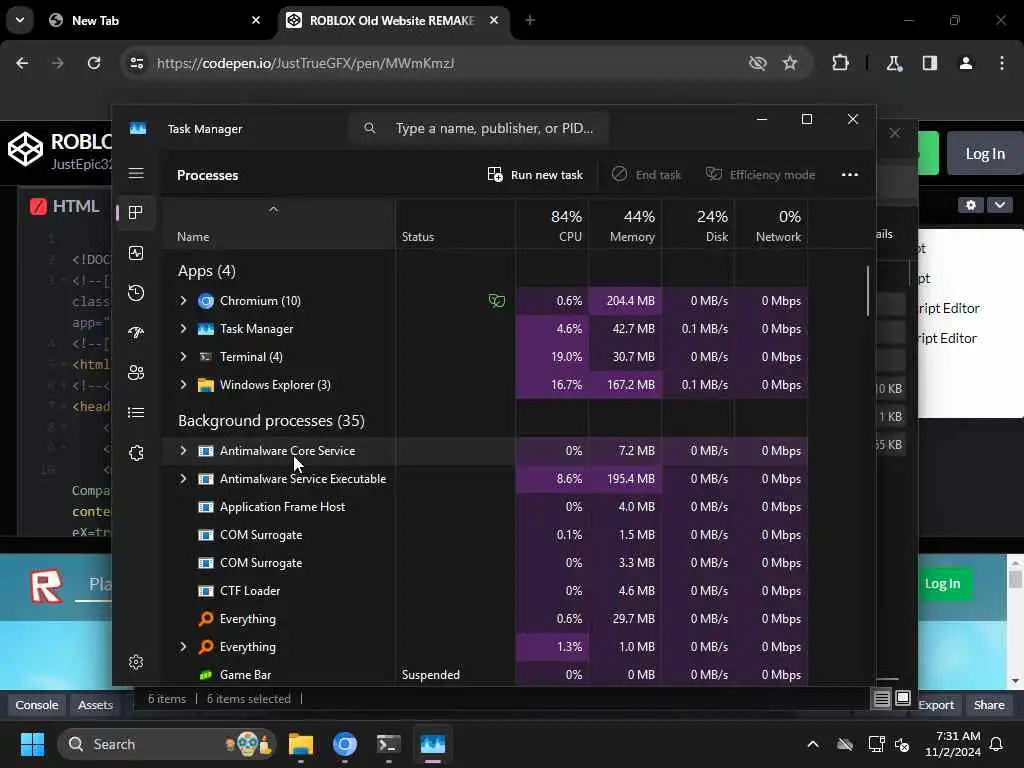Expand the second Everything process row
The width and height of the screenshot is (1024, 768).
[x=184, y=647]
